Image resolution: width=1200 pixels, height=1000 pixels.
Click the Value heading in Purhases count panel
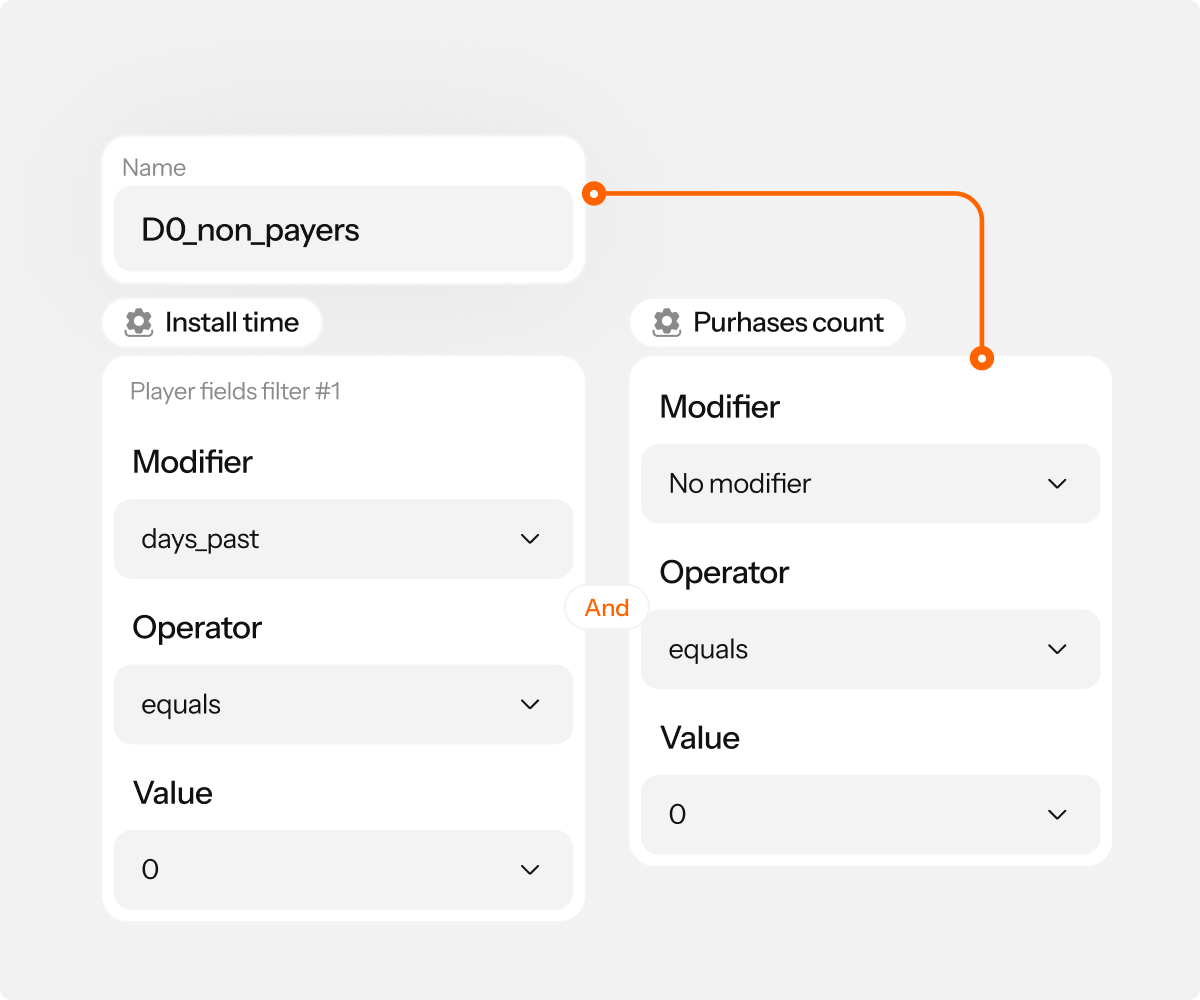[700, 738]
